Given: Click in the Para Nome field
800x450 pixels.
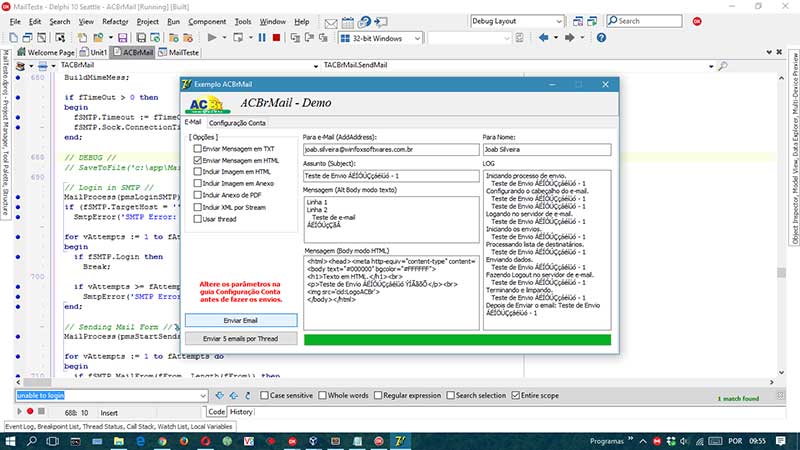Looking at the screenshot, I should [x=546, y=149].
